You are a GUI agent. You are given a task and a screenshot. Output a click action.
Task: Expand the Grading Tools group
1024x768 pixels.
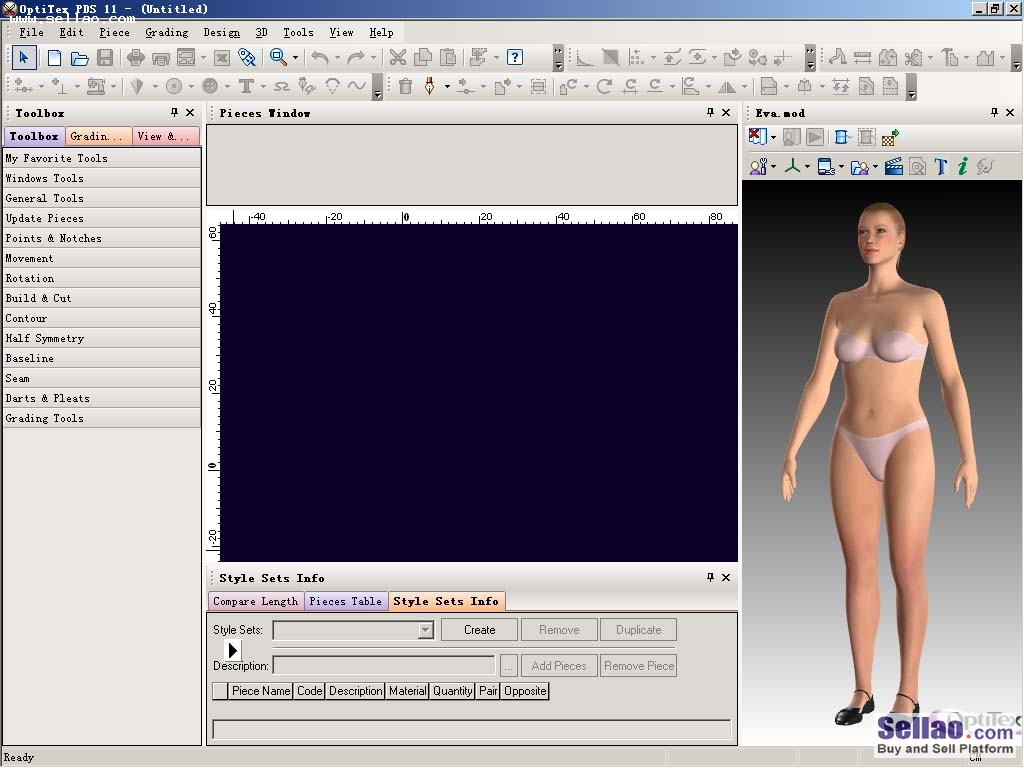coord(101,418)
